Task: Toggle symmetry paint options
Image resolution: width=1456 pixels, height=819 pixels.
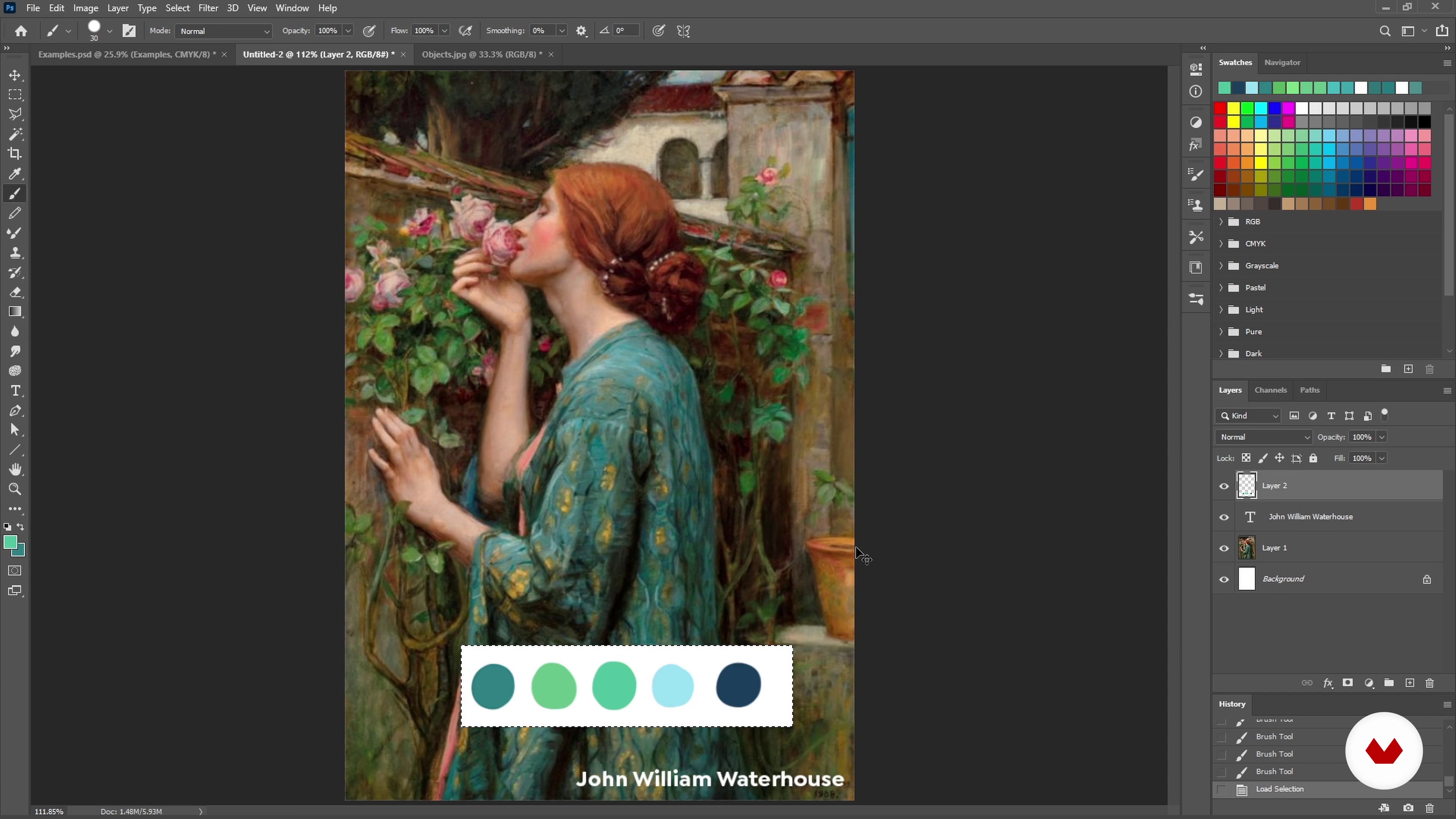Action: point(684,31)
